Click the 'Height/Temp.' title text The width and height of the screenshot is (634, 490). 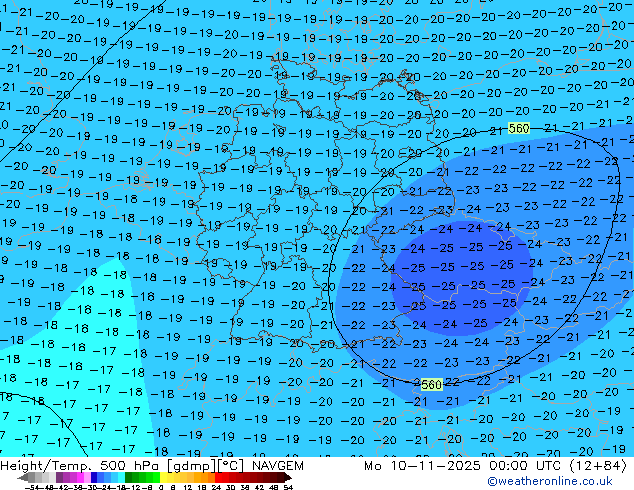(x=44, y=466)
